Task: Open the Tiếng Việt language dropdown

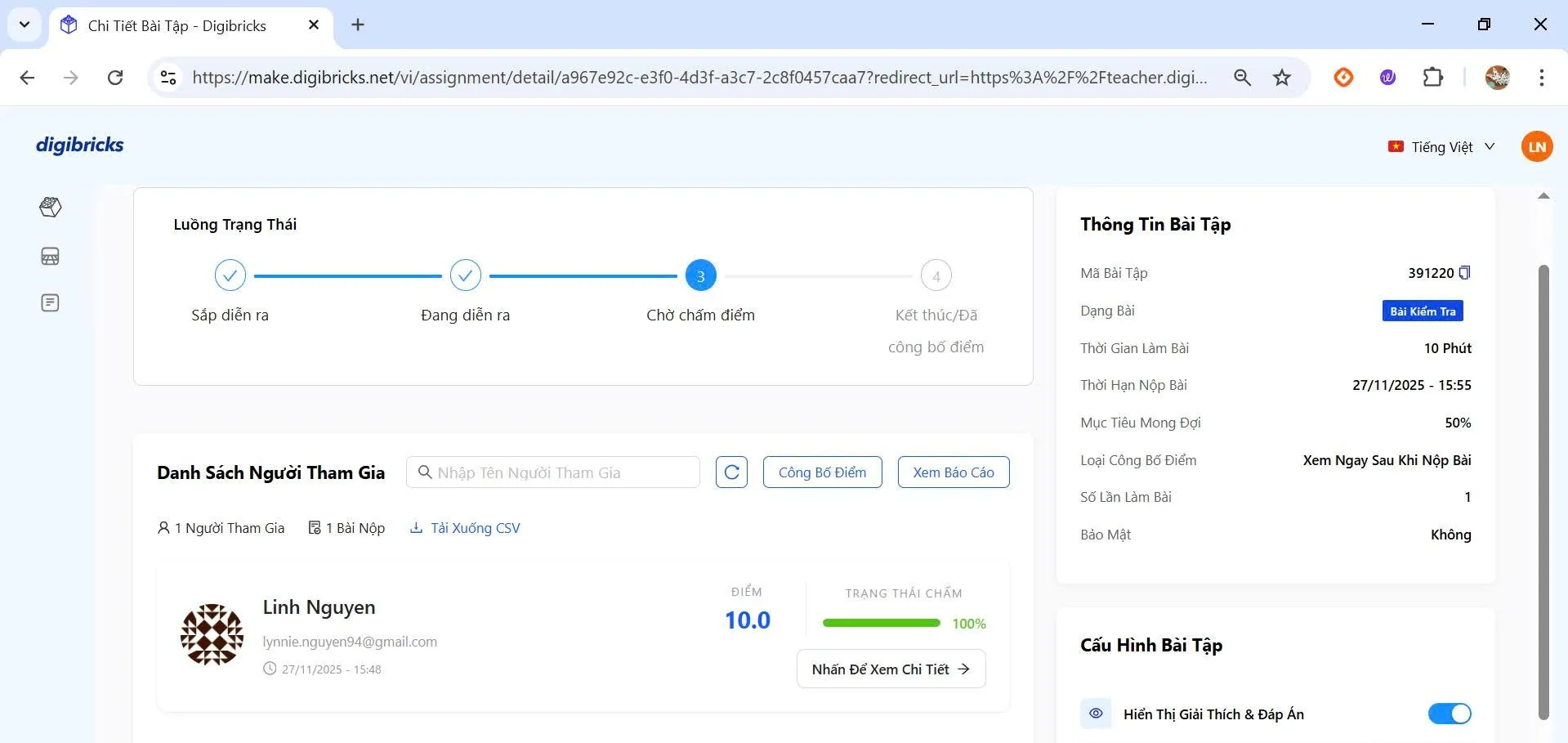Action: [1442, 147]
